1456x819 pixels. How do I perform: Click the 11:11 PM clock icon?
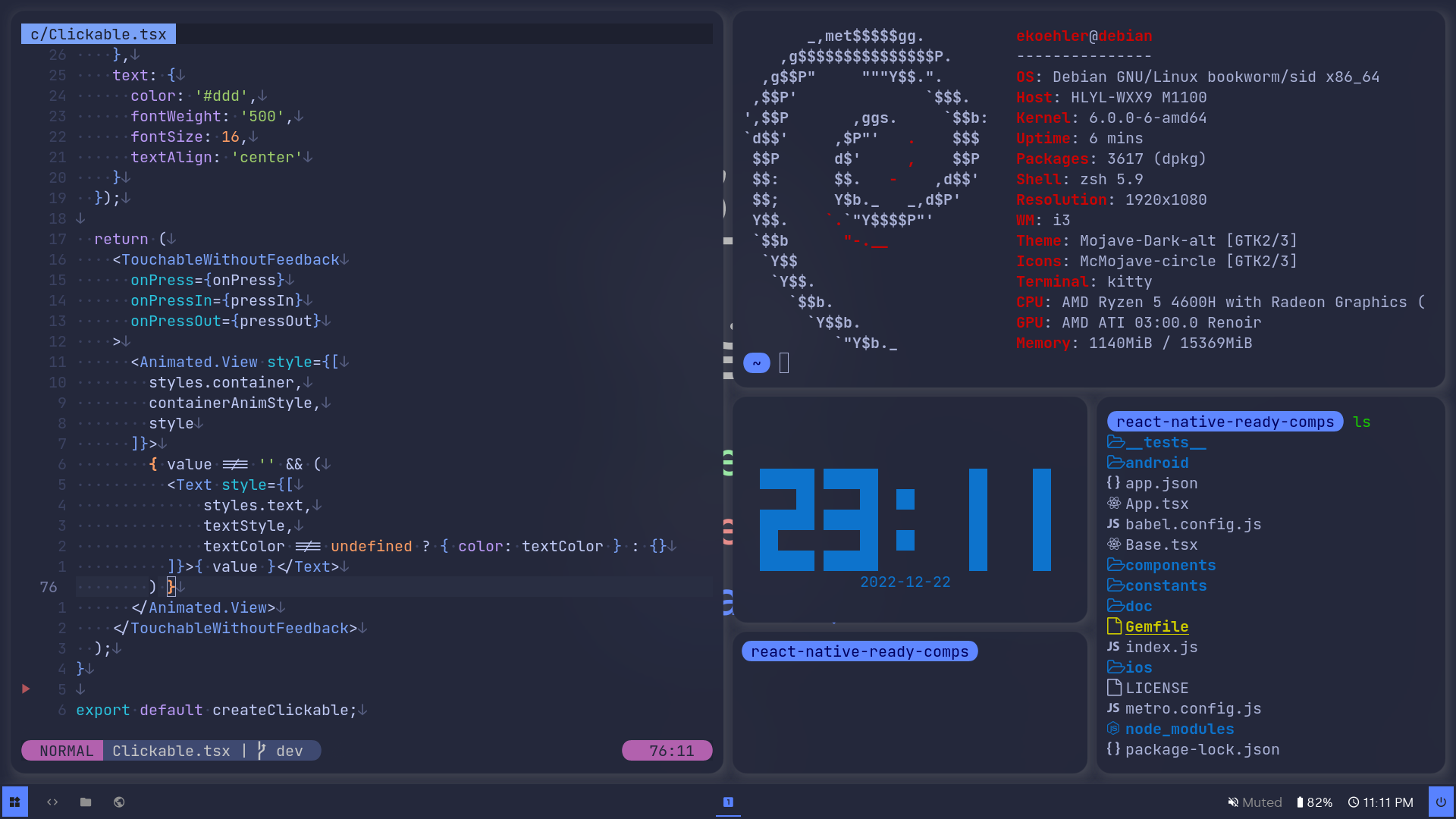coord(1354,802)
